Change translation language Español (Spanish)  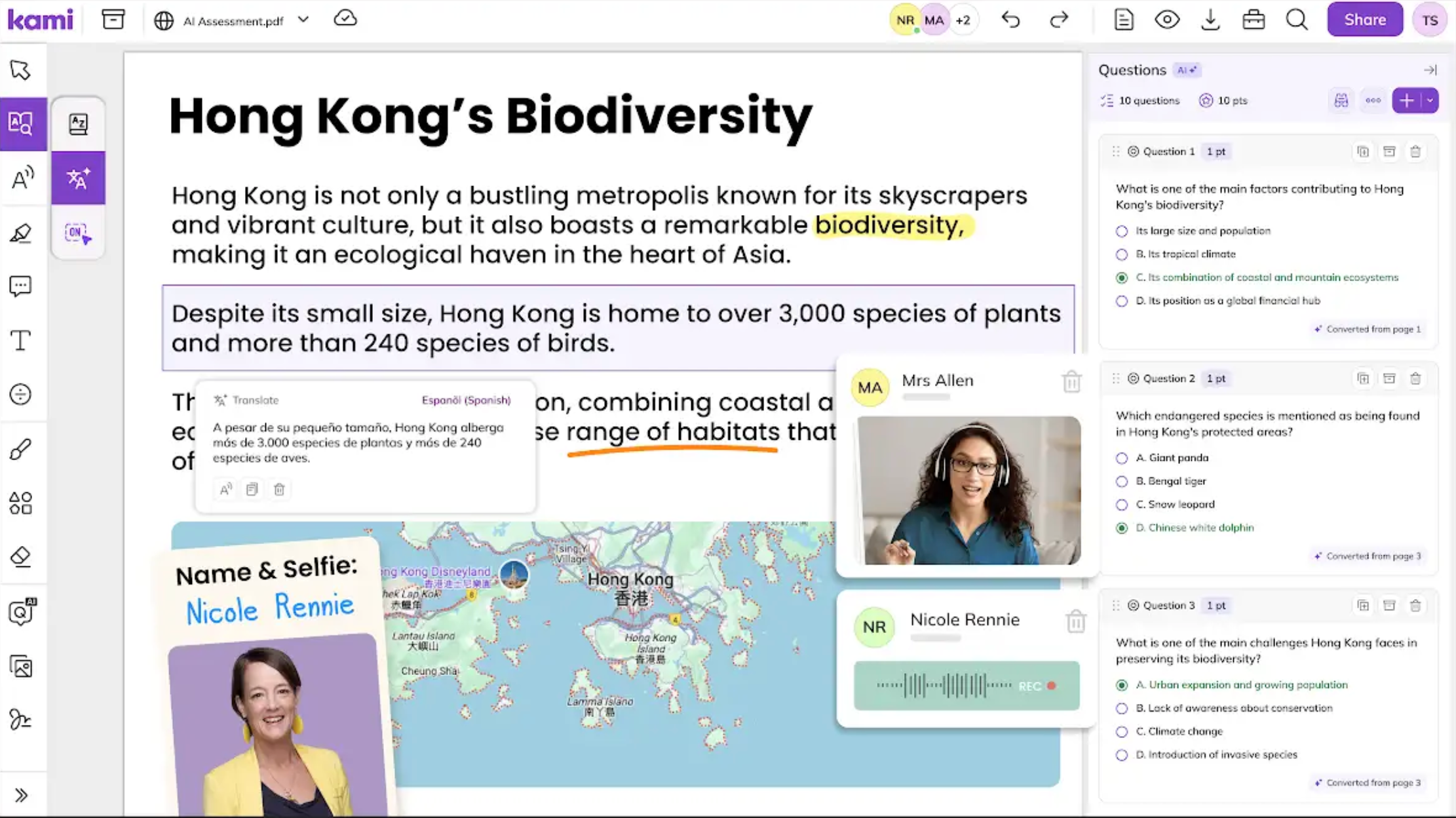(466, 400)
